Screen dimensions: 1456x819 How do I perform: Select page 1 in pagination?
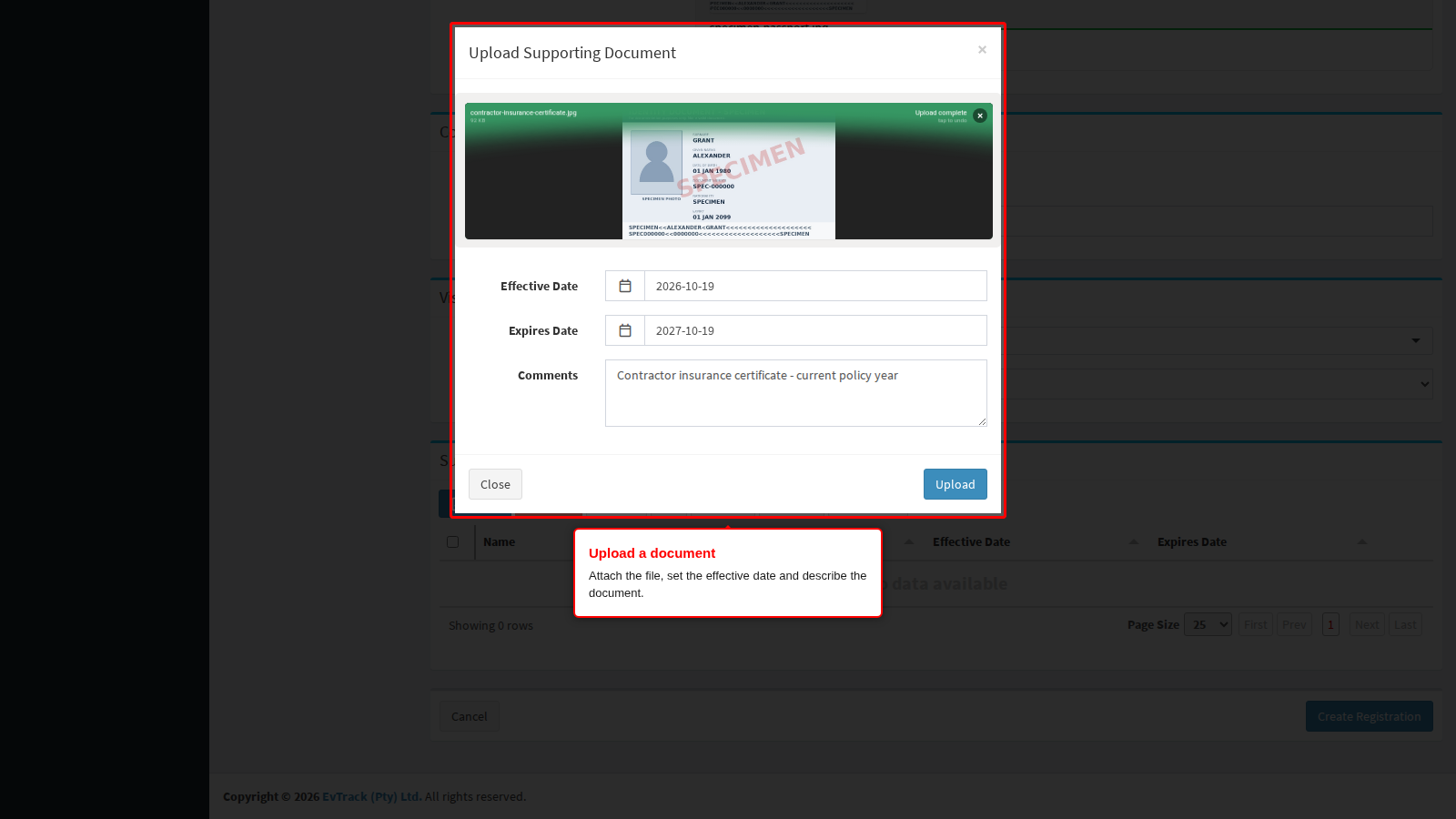(x=1330, y=624)
